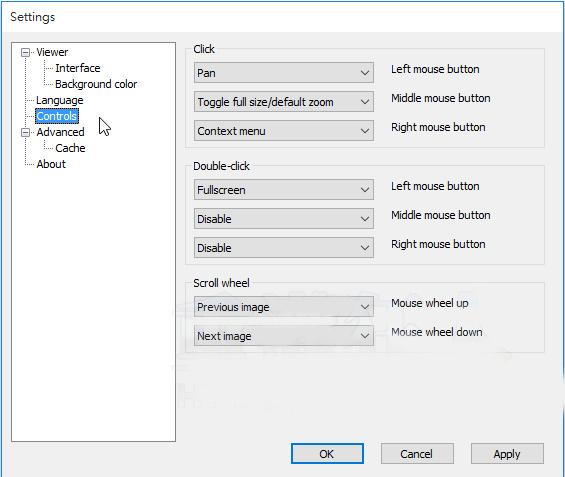Viewport: 565px width, 477px height.
Task: Select the Advanced tree item
Action: pos(60,132)
